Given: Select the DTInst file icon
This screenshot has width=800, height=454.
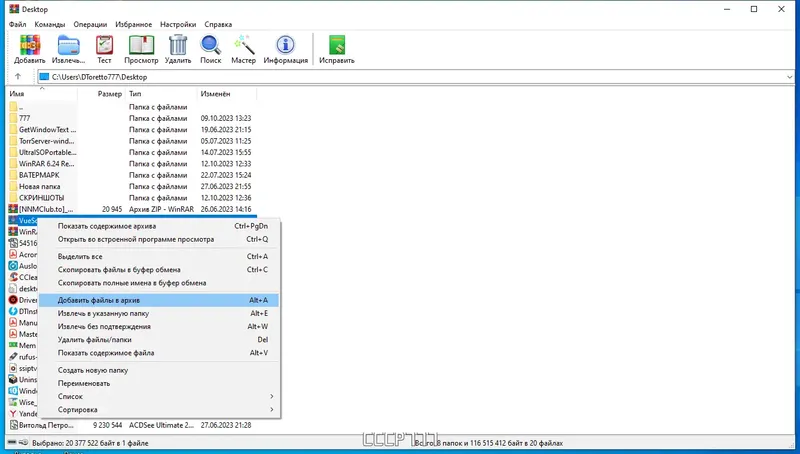Looking at the screenshot, I should [13, 311].
